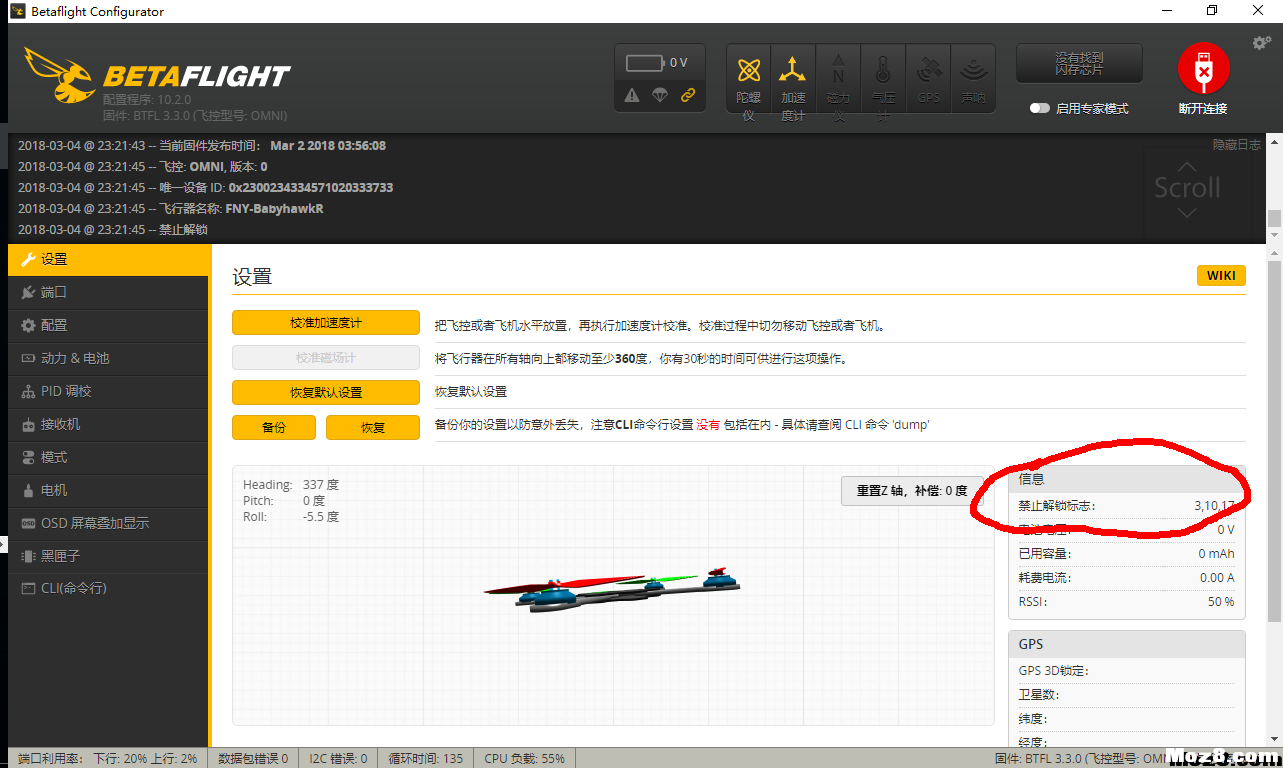Screen dimensions: 1283x768
Task: Click I2C 错误: 0 status entry
Action: tap(337, 759)
